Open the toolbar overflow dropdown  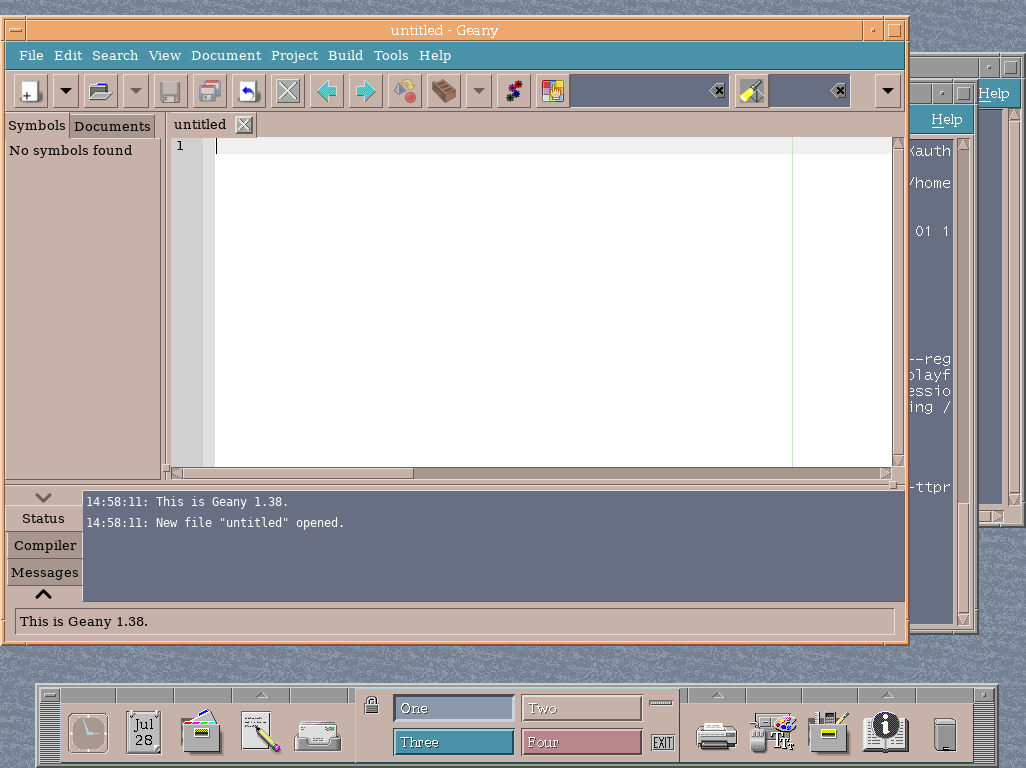[x=886, y=91]
